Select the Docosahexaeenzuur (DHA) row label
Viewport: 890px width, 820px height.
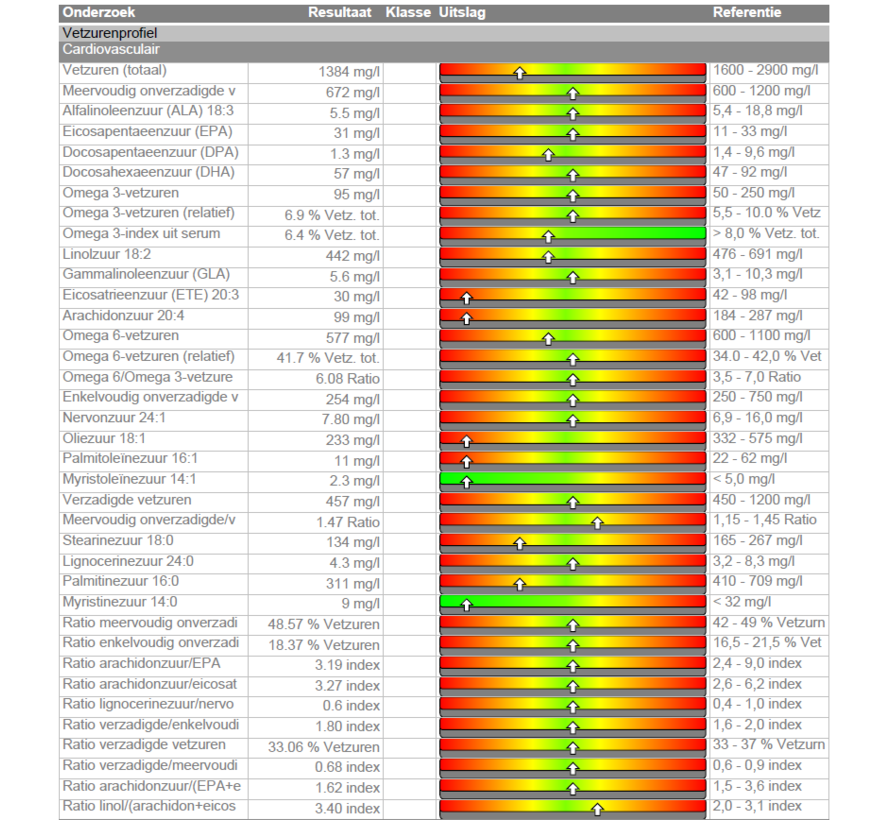point(148,172)
